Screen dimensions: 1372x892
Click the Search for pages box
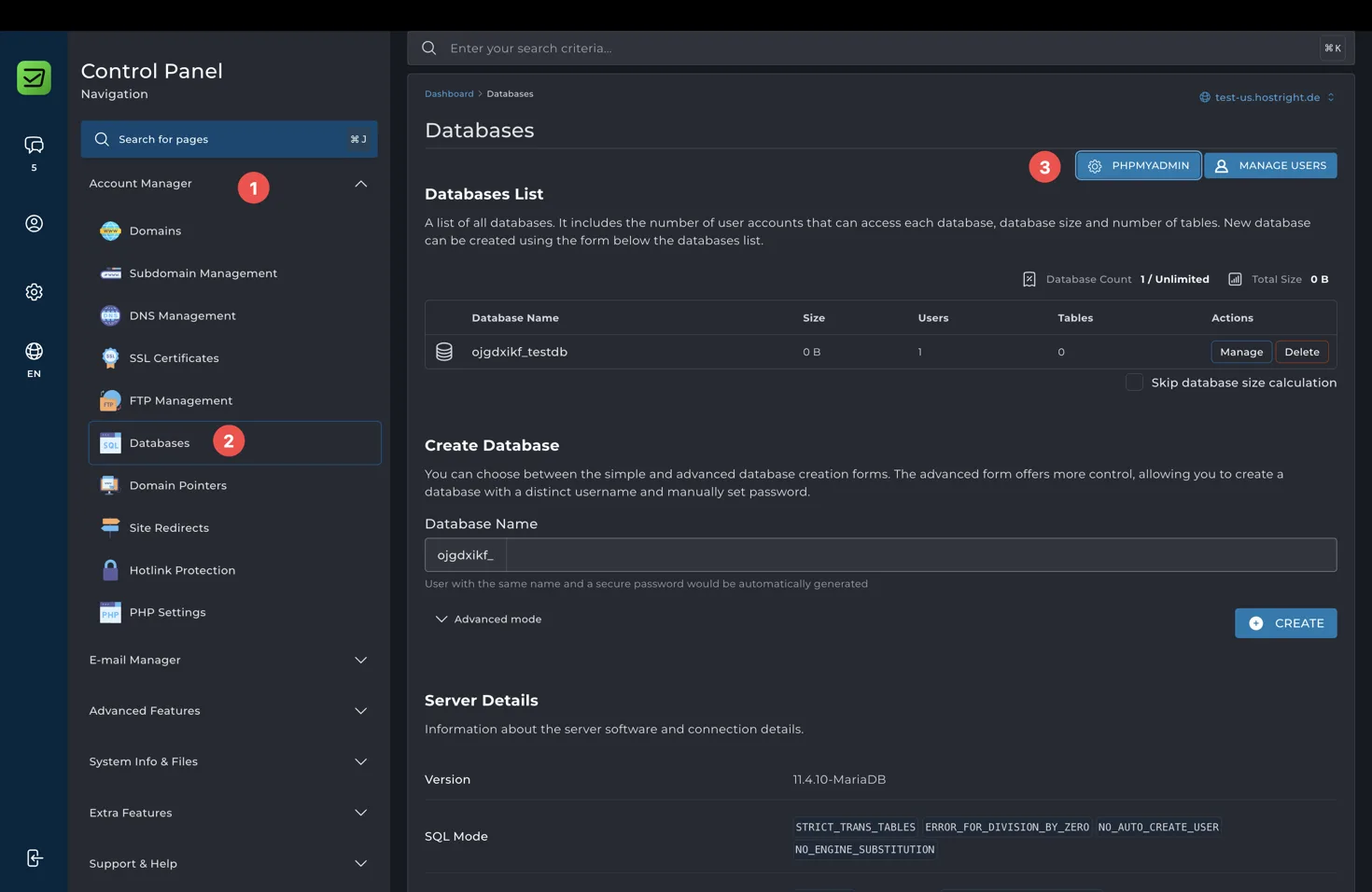pyautogui.click(x=229, y=139)
